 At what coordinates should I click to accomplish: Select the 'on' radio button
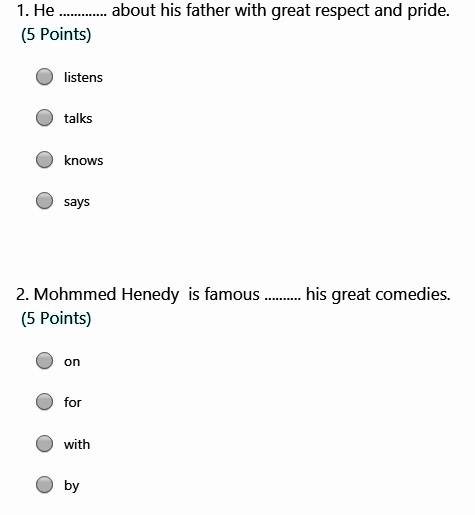(44, 361)
